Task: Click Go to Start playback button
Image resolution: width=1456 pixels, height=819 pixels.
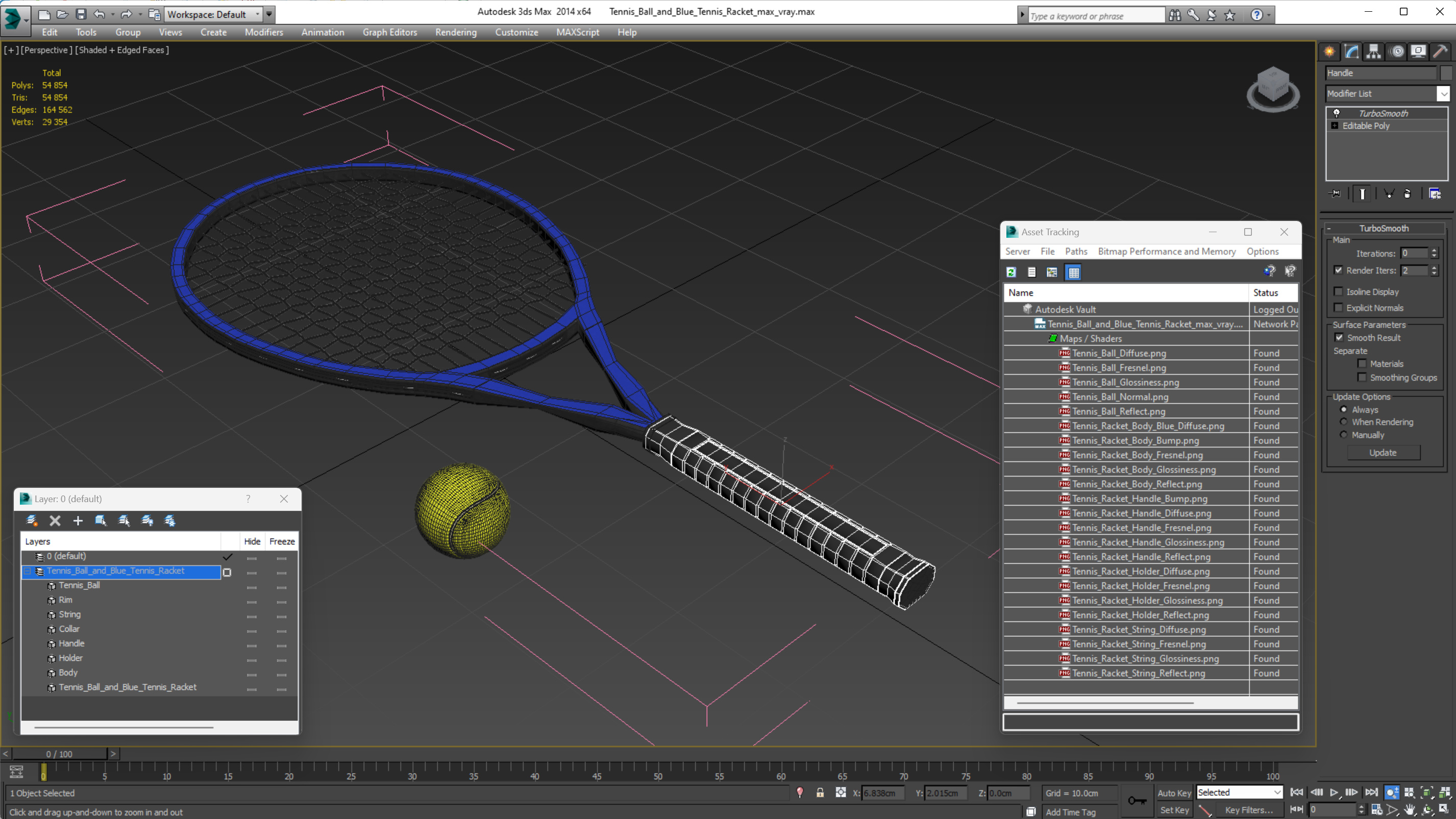Action: pyautogui.click(x=1297, y=792)
